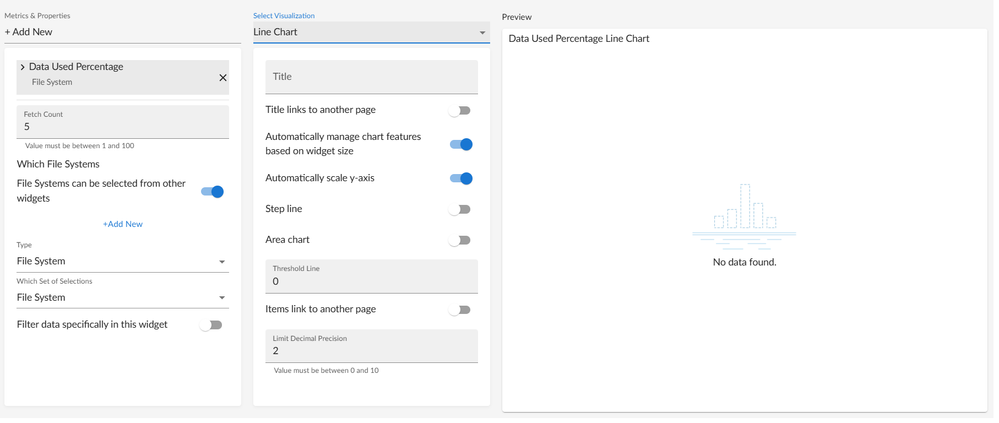The width and height of the screenshot is (999, 423).
Task: Turn on Area chart toggle
Action: coord(460,241)
